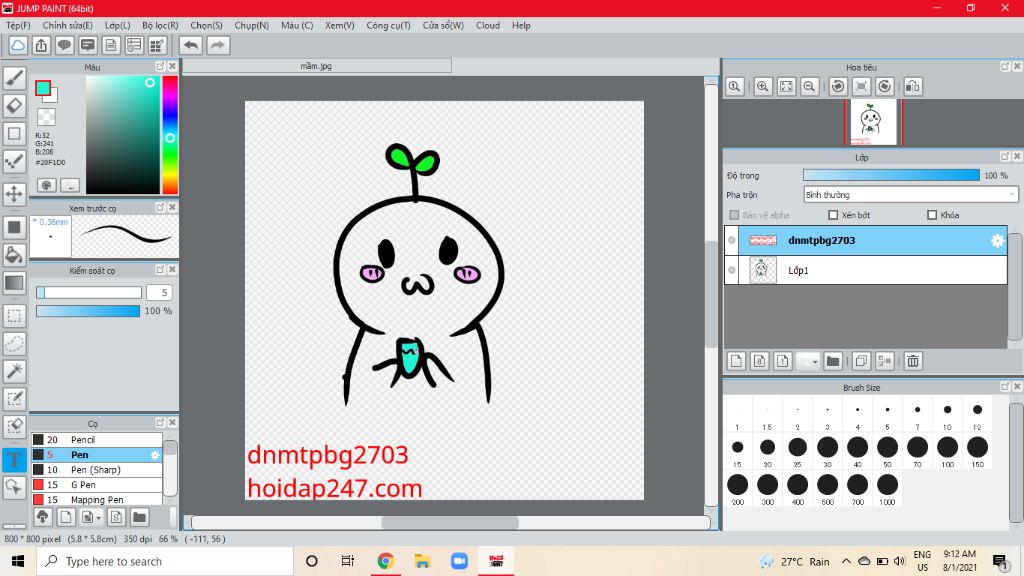Select the Select Eraser tool
1024x576 pixels.
click(x=14, y=427)
